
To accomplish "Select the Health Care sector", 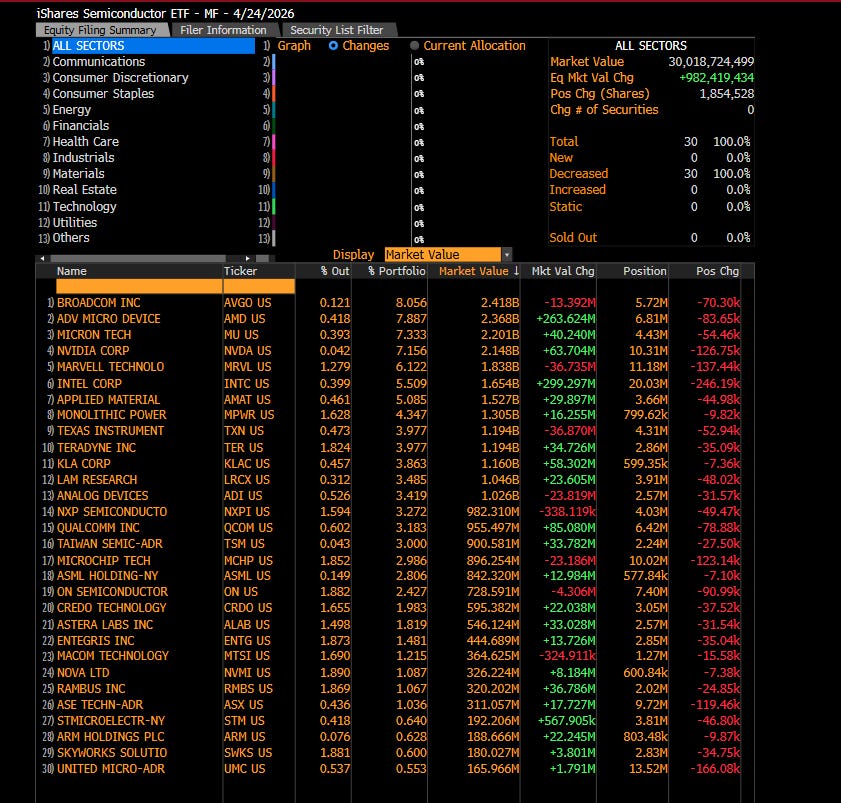I will [86, 142].
